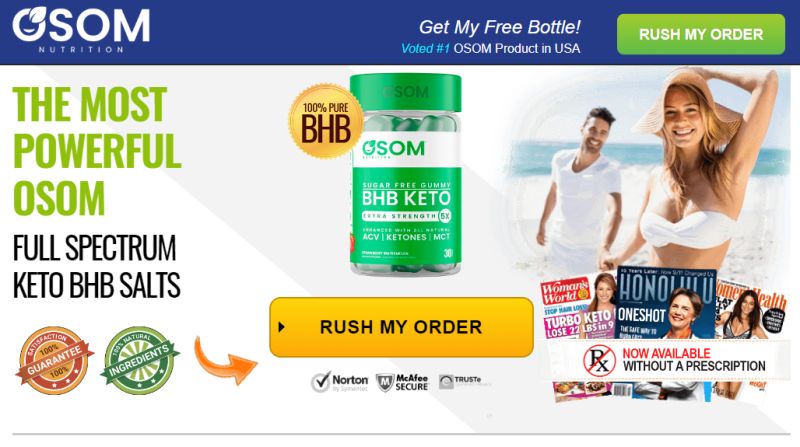Click the Satisfaction Guarantee orange badge
Image resolution: width=800 pixels, height=447 pixels.
54,360
